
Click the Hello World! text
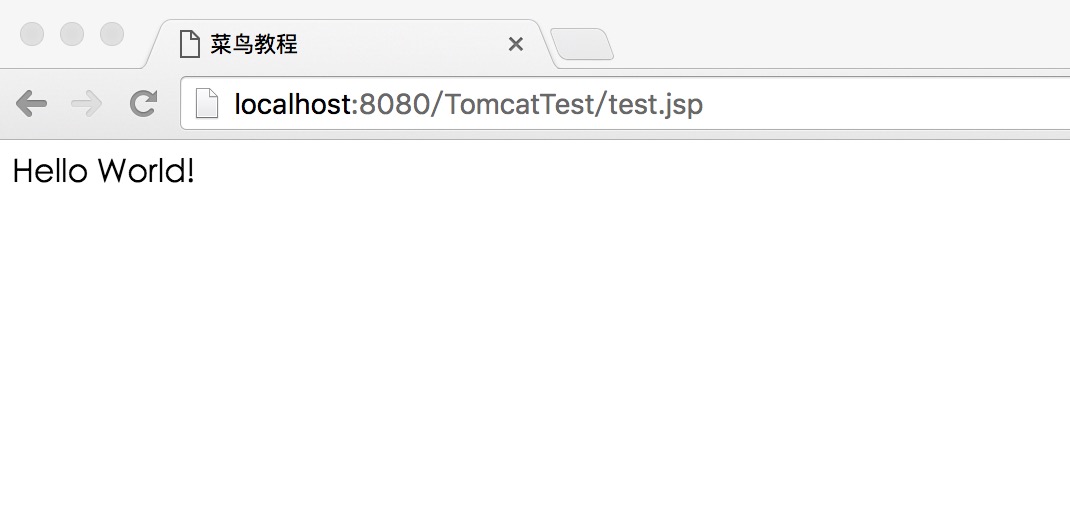click(x=103, y=171)
